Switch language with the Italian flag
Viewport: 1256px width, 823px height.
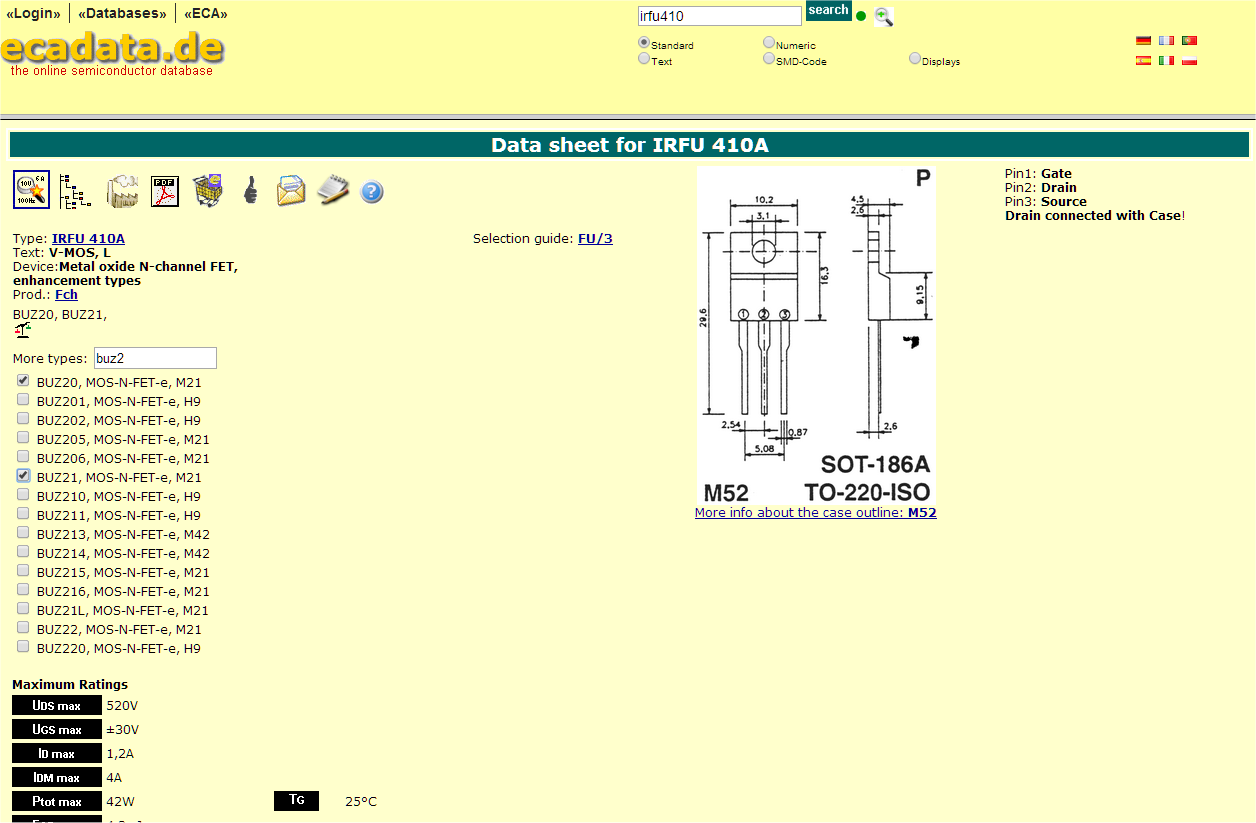tap(1166, 61)
